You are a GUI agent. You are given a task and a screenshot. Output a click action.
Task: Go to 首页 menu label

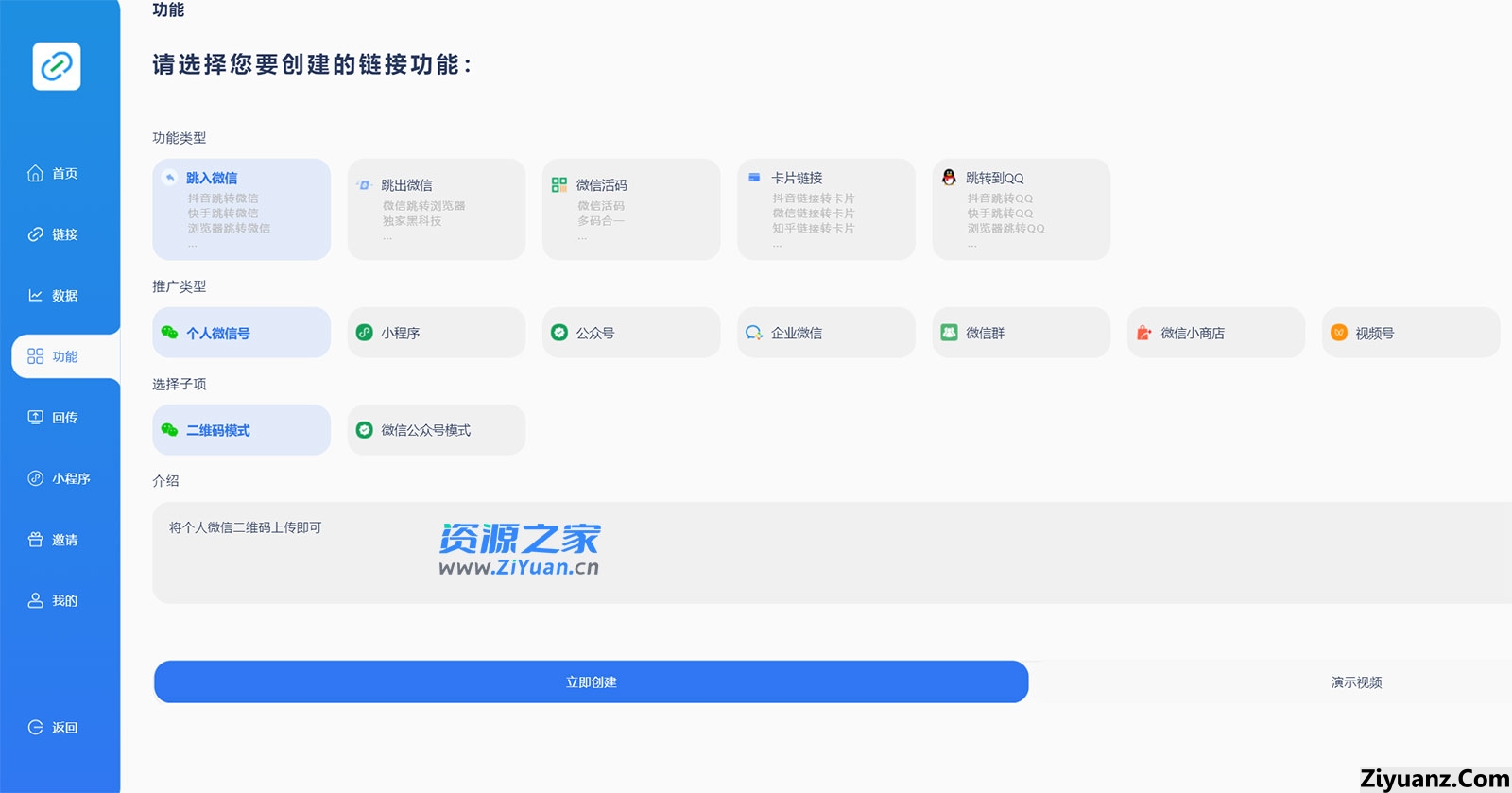tap(65, 173)
